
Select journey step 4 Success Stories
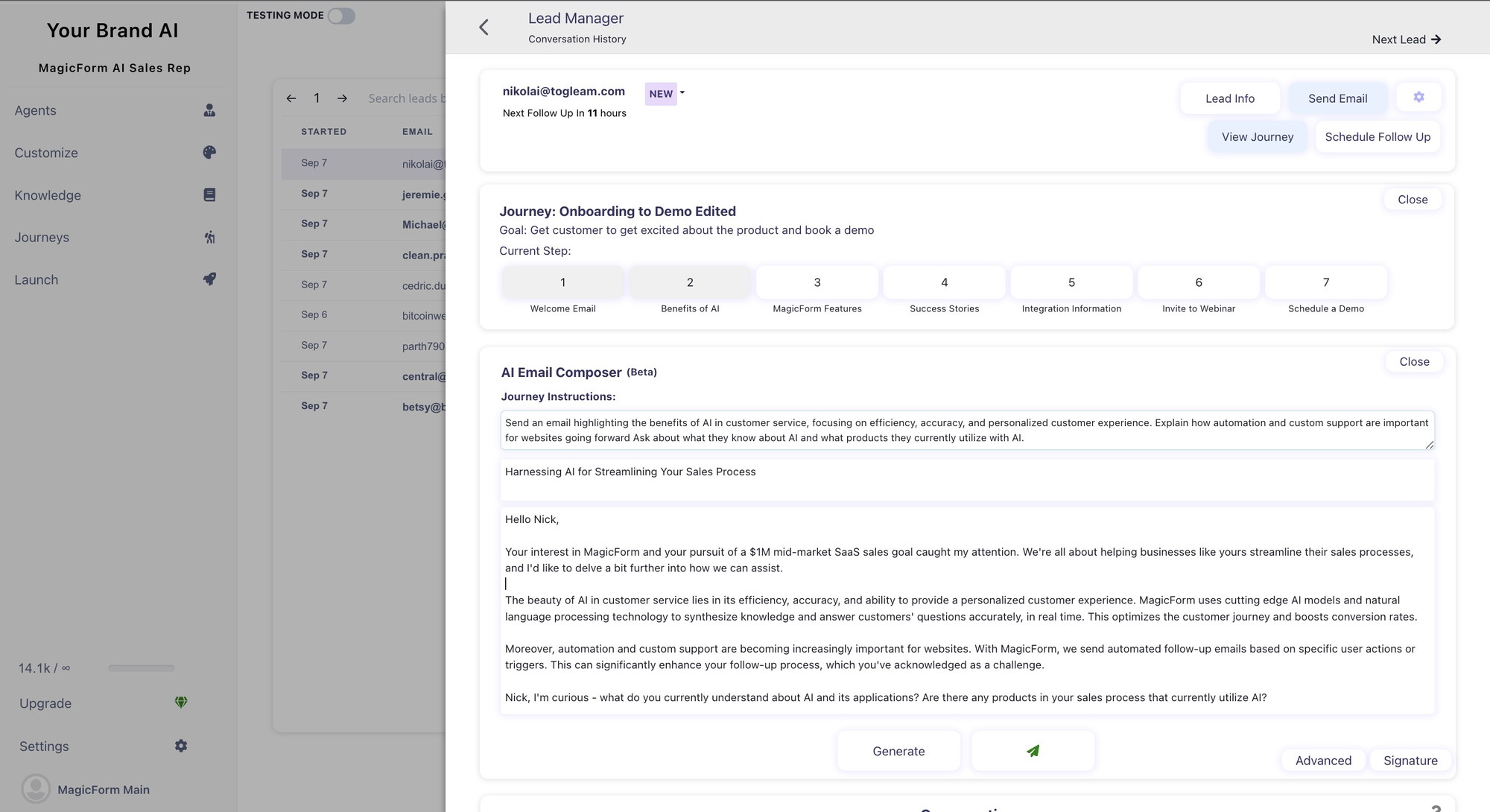click(x=944, y=282)
